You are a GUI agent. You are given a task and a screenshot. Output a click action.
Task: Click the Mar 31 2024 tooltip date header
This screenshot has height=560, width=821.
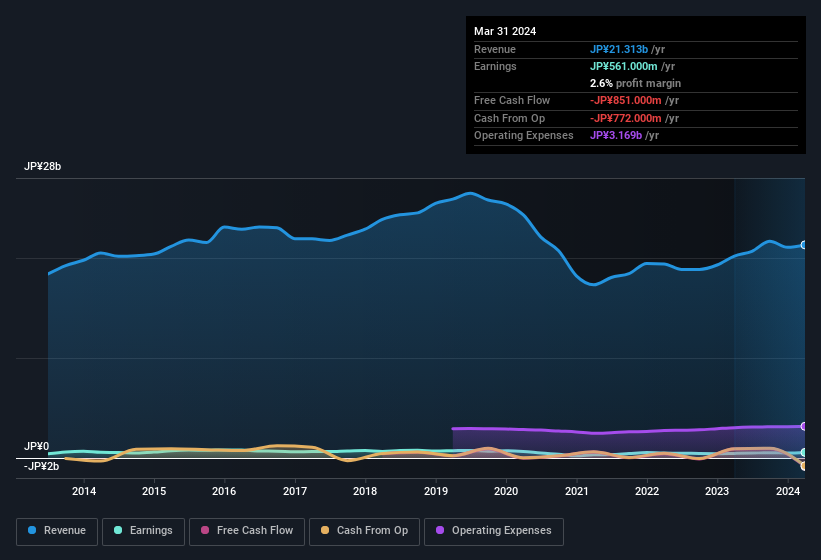[x=505, y=31]
